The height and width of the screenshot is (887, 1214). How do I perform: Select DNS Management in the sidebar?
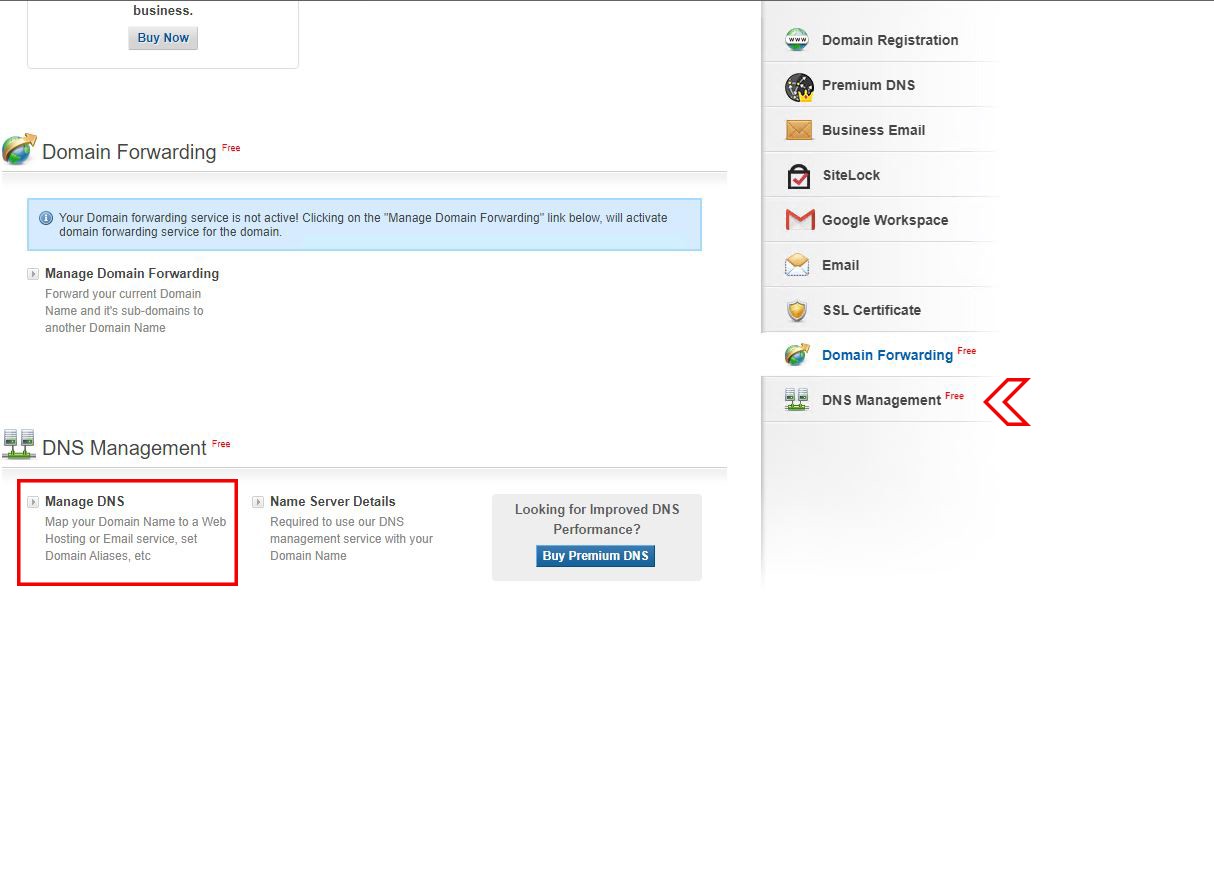883,399
